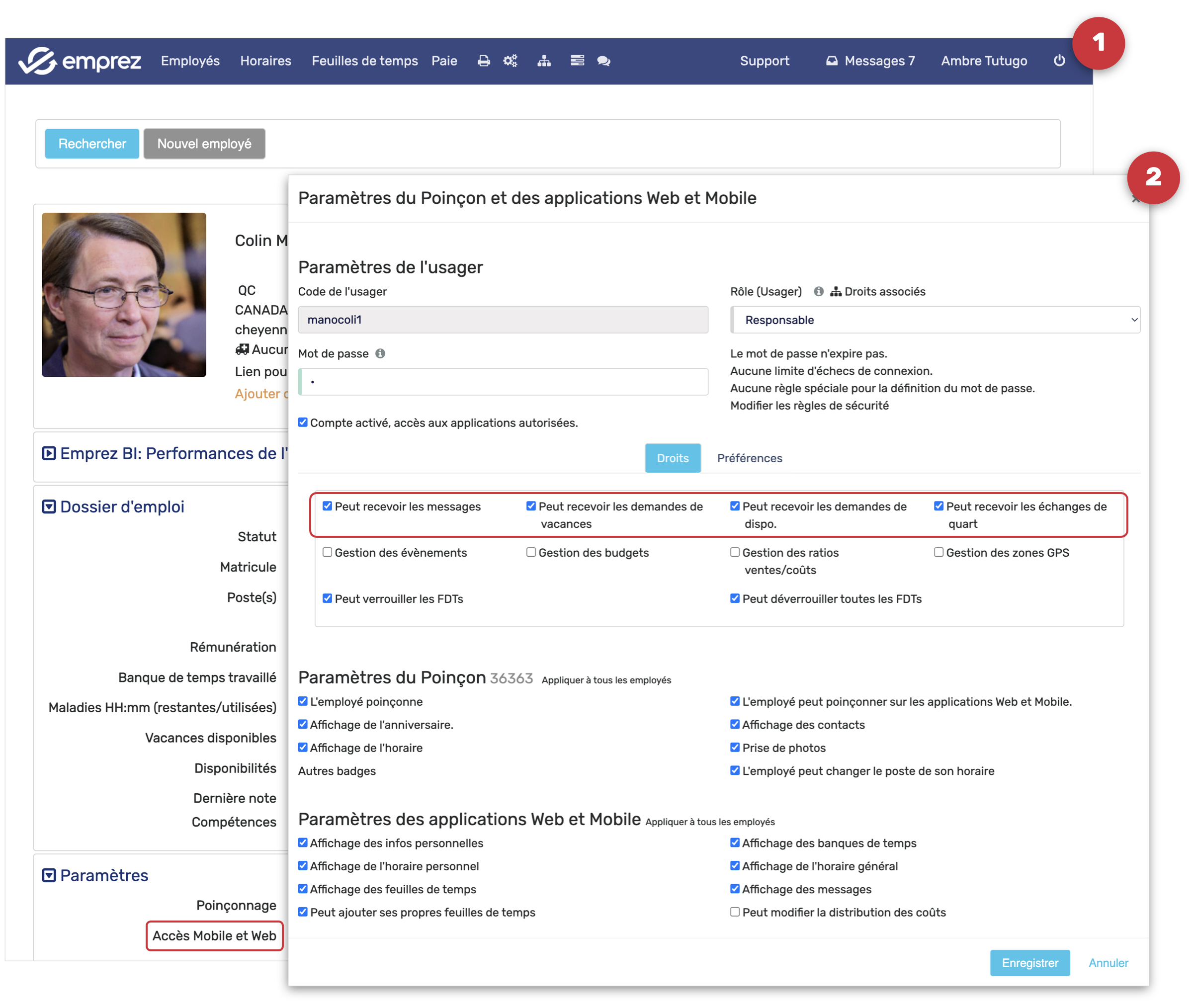Open the Feuilles de temps menu
The height and width of the screenshot is (1008, 1194).
pyautogui.click(x=365, y=61)
